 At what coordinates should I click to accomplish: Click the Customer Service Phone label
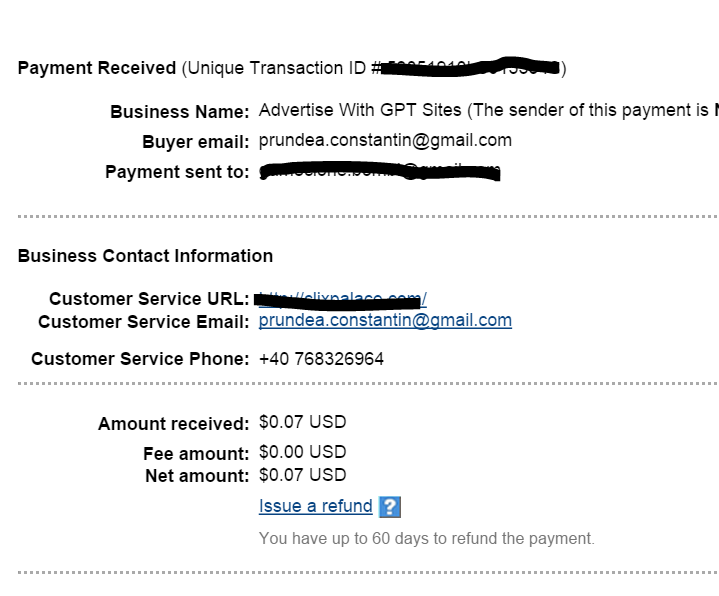pos(140,359)
